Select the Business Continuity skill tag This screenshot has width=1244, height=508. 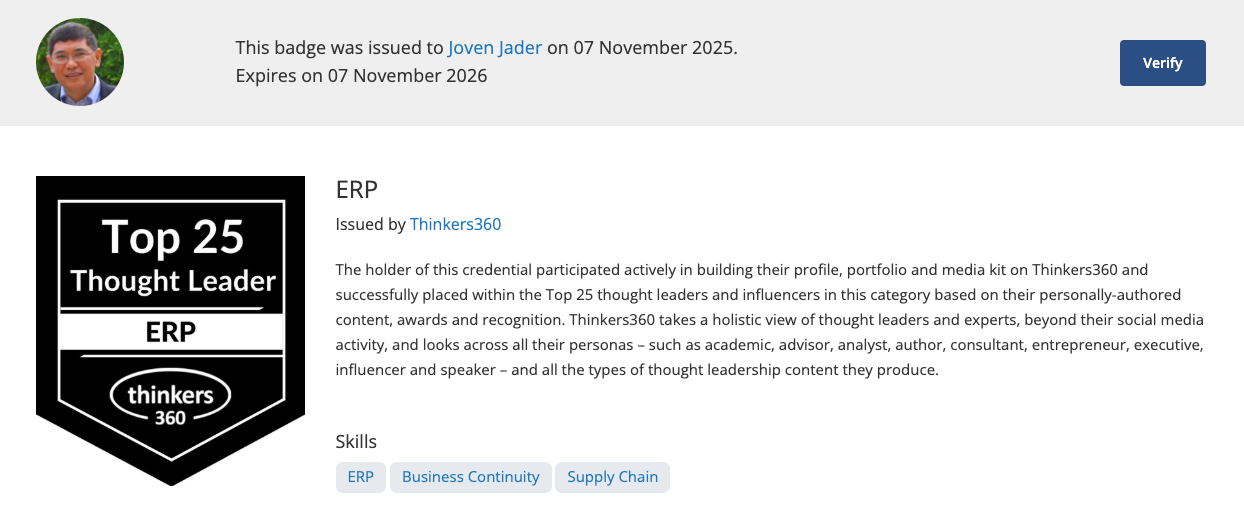tap(470, 477)
